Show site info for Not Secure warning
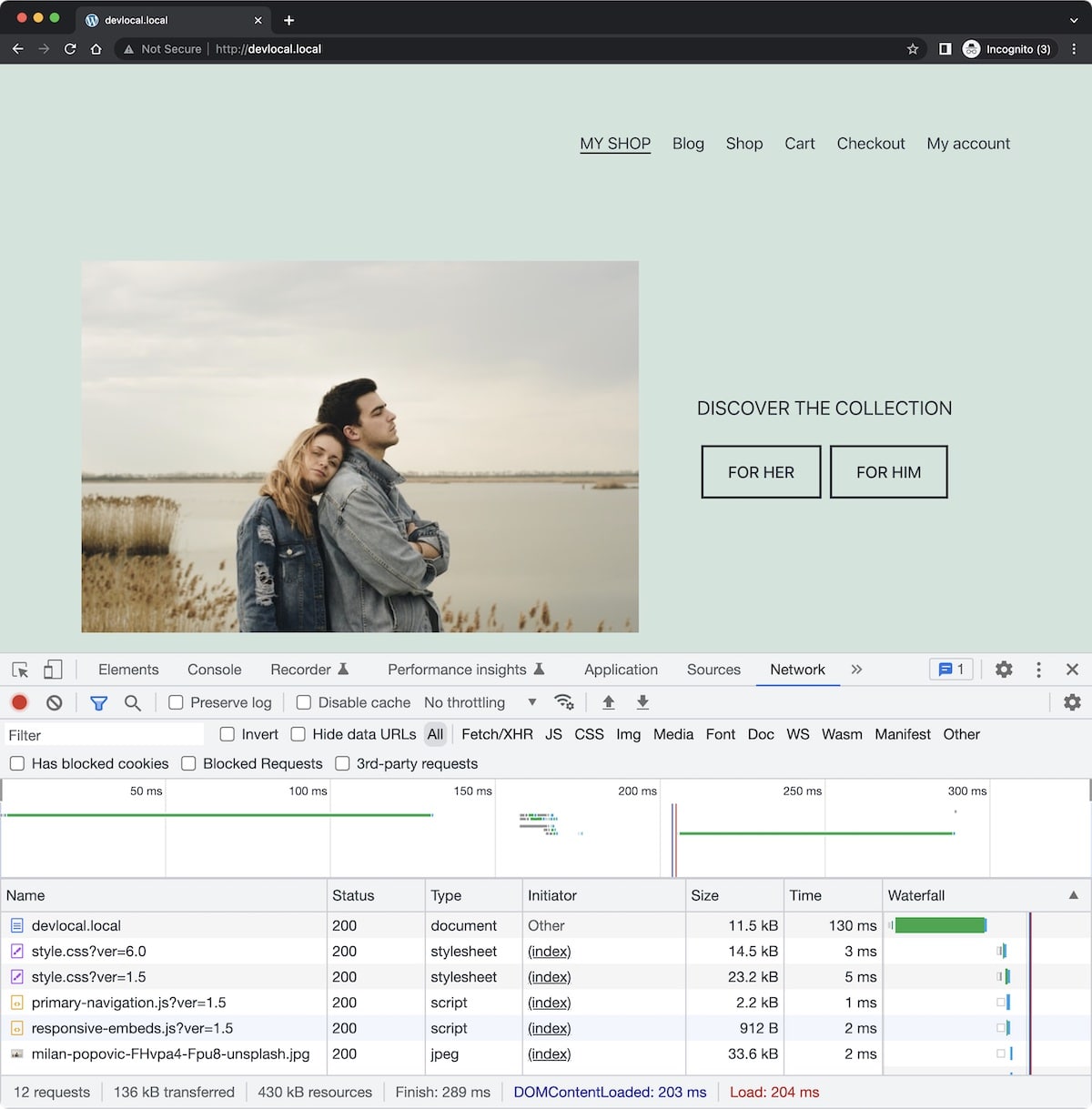The image size is (1092, 1109). coord(162,49)
